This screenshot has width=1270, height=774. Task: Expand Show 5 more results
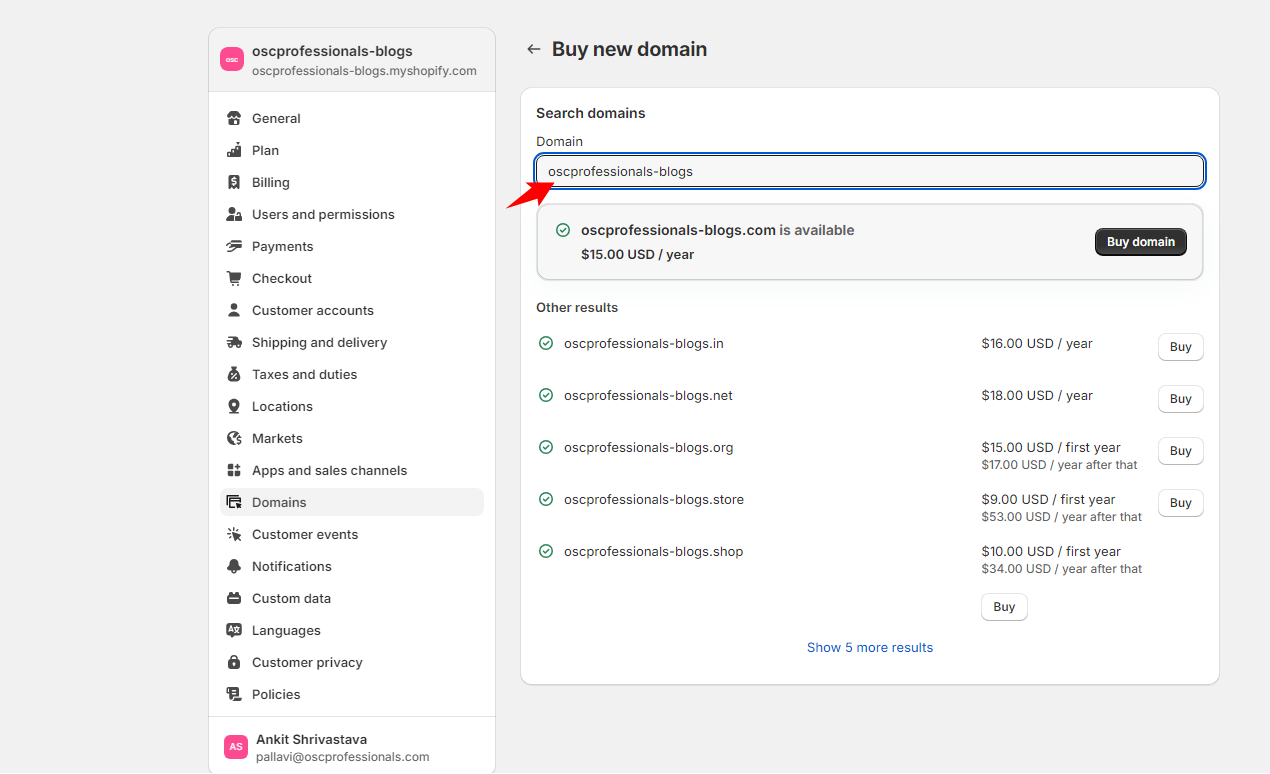click(869, 647)
